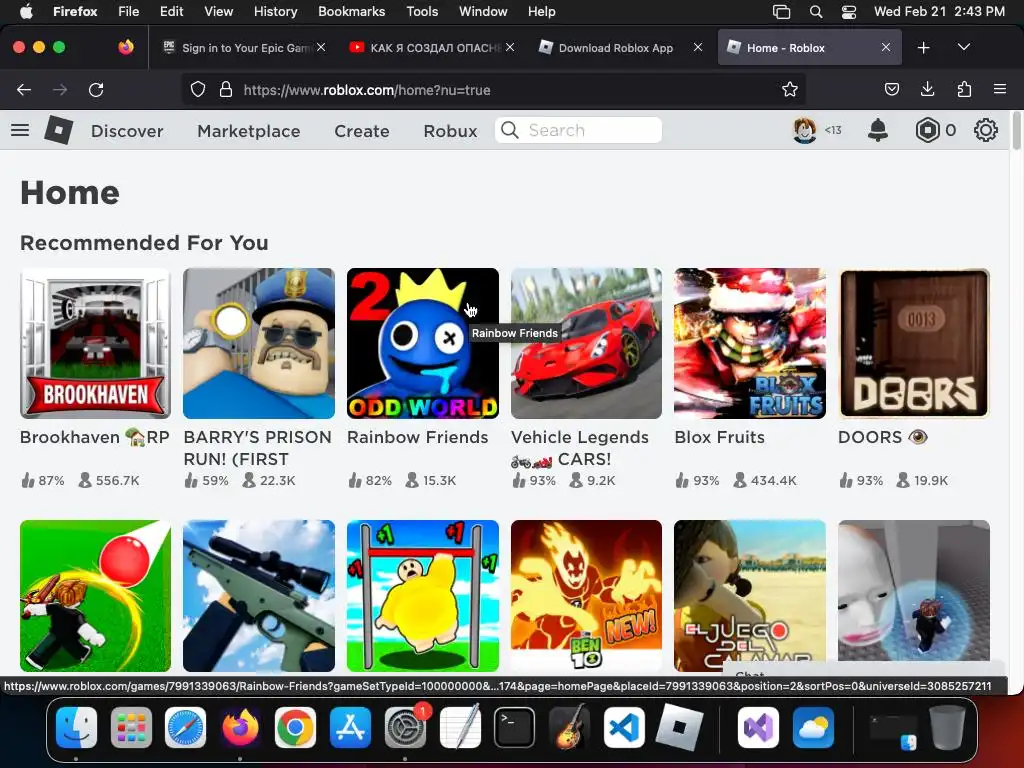Click the Brookhaven RP title text
Screen dimensions: 1024x768
tap(95, 437)
